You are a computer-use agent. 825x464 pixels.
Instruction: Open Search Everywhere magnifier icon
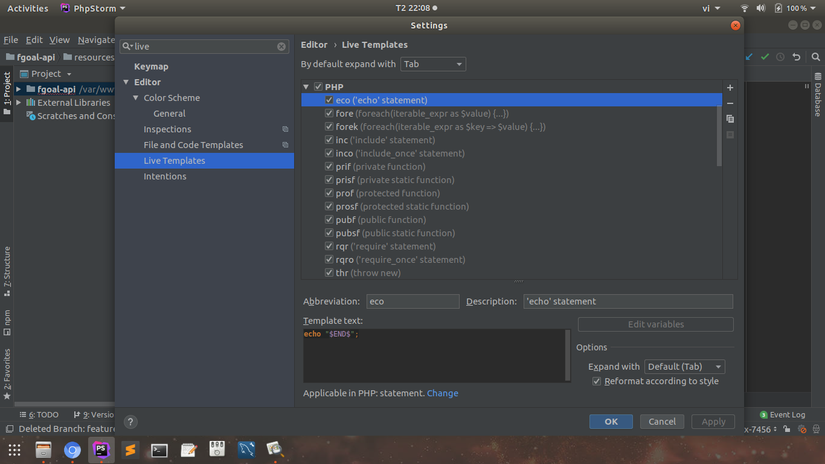point(816,57)
